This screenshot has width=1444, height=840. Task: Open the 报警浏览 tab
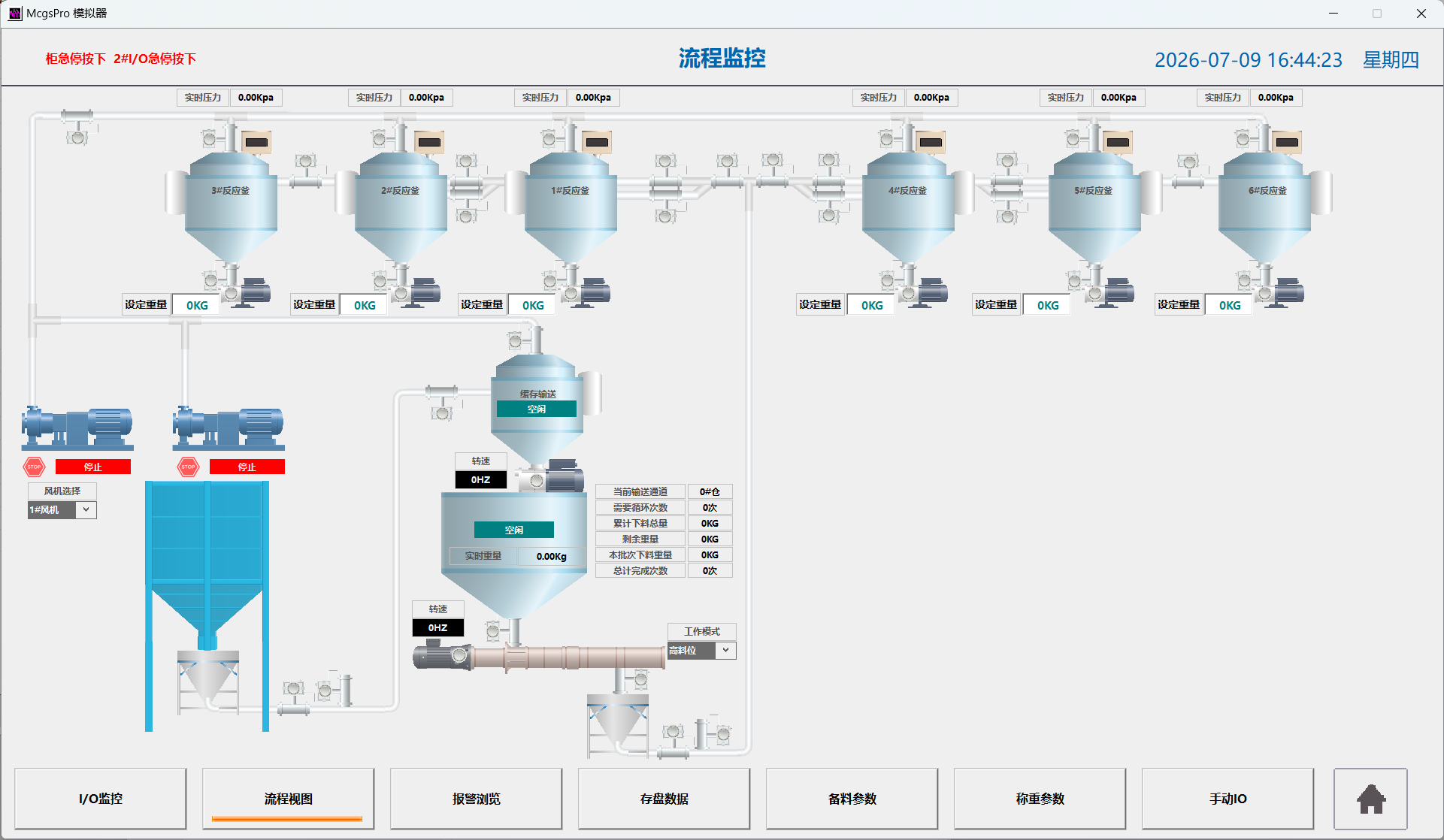click(477, 799)
